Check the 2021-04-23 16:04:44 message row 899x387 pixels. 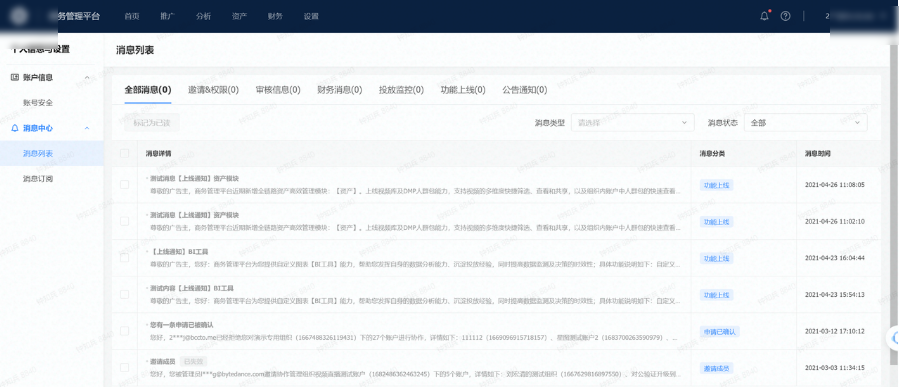point(124,258)
